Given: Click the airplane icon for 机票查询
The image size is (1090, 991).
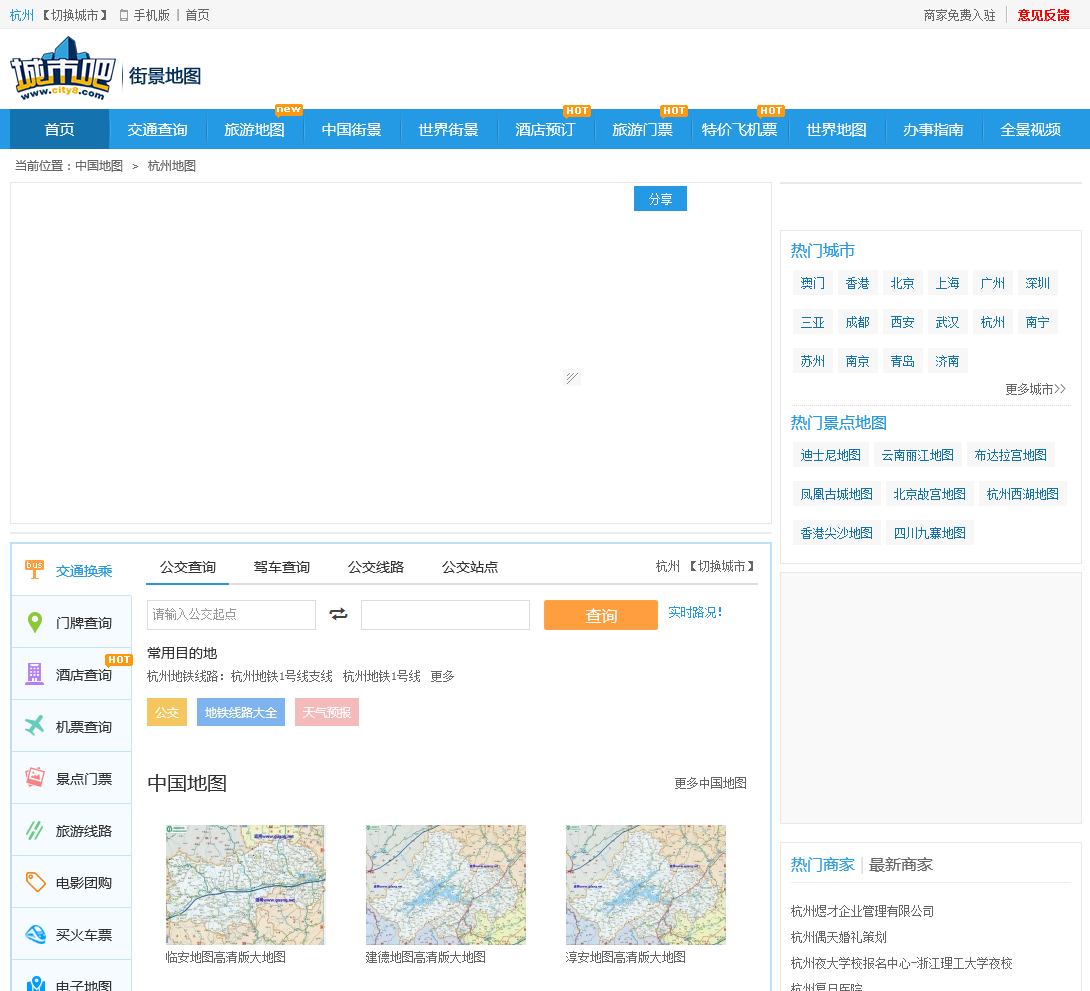Looking at the screenshot, I should point(35,726).
